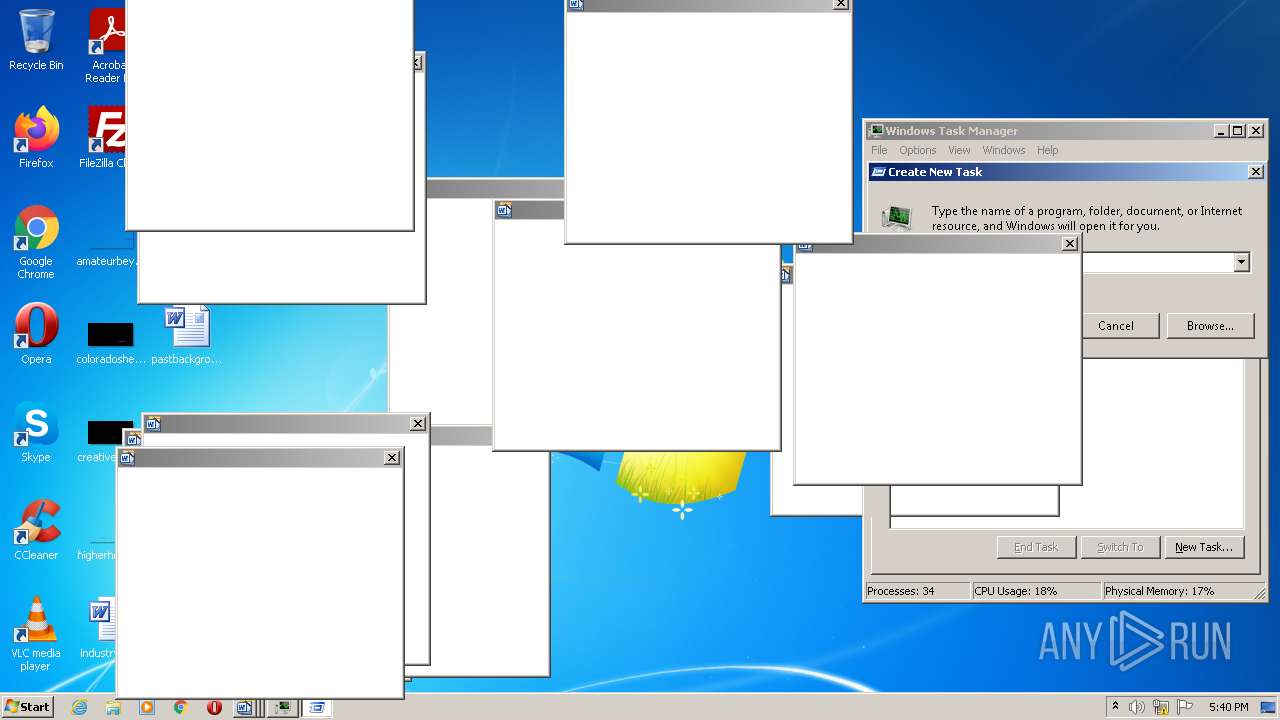This screenshot has height=720, width=1280.
Task: Launch Opera from the desktop
Action: 36,334
